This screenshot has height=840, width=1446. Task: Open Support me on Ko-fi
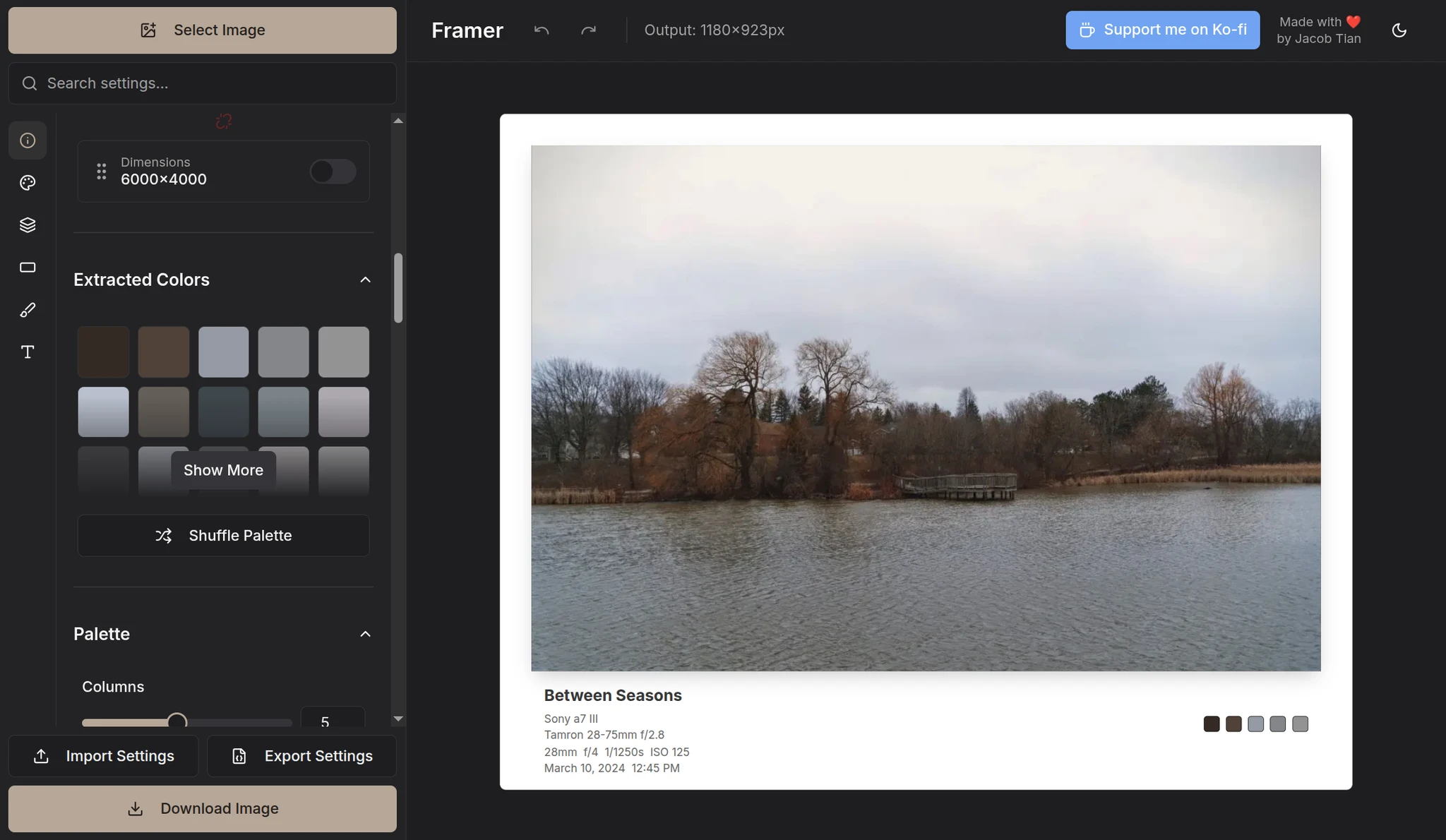1161,30
